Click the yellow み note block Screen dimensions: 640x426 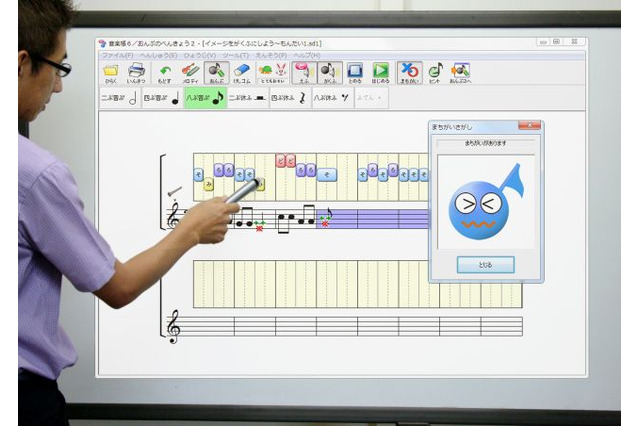209,184
